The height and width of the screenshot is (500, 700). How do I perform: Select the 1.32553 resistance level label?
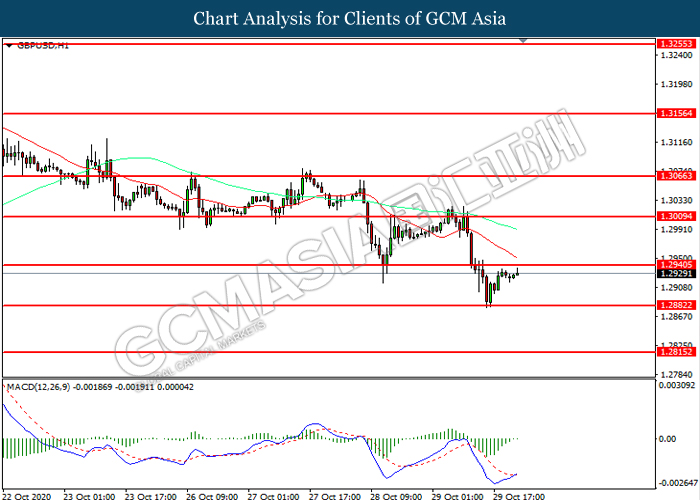click(x=676, y=44)
